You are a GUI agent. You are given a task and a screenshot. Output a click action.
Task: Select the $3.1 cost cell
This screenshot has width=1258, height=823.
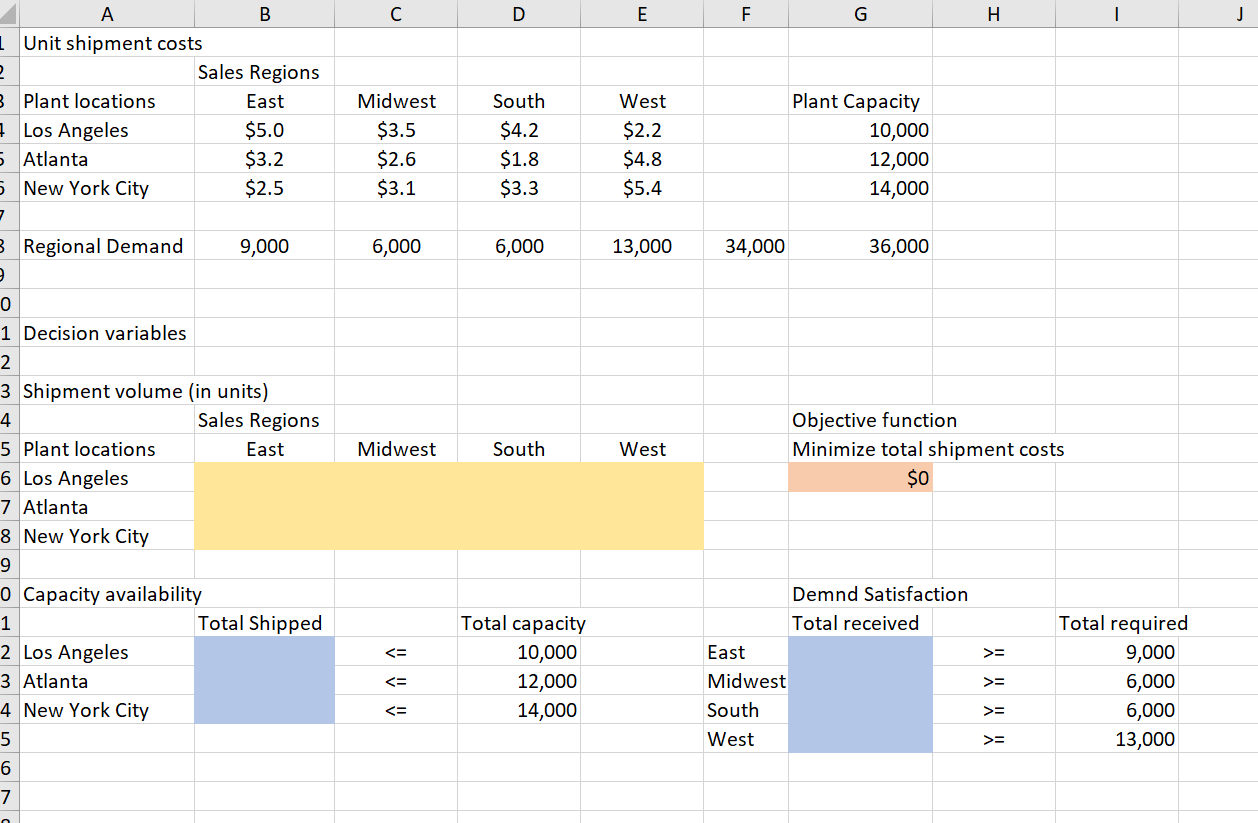point(396,189)
